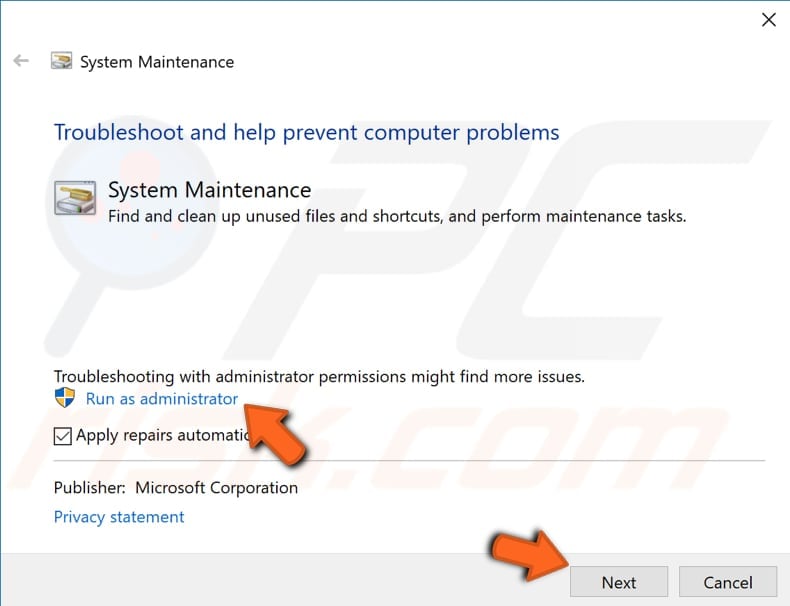Click the Apply repairs automatically label text
This screenshot has width=790, height=606.
click(164, 435)
